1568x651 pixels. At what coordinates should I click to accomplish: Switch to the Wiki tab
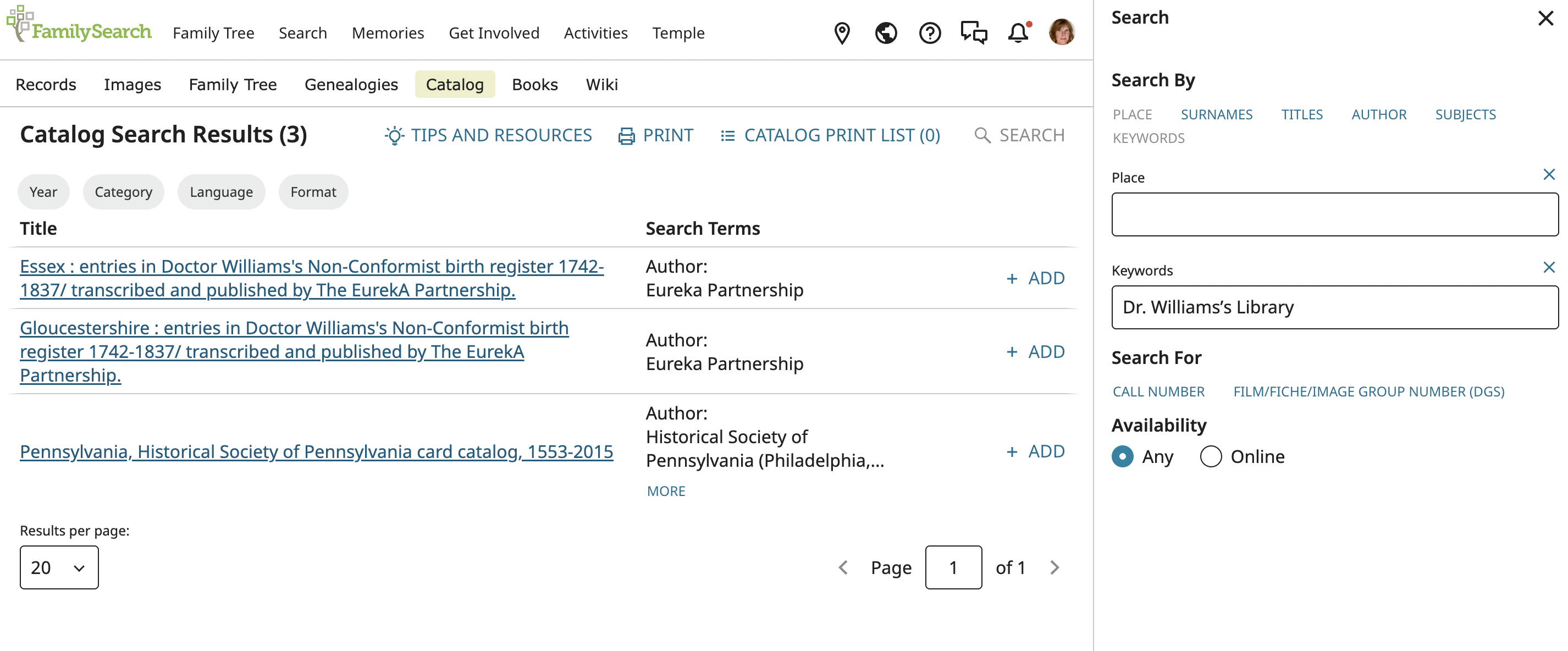(x=601, y=85)
